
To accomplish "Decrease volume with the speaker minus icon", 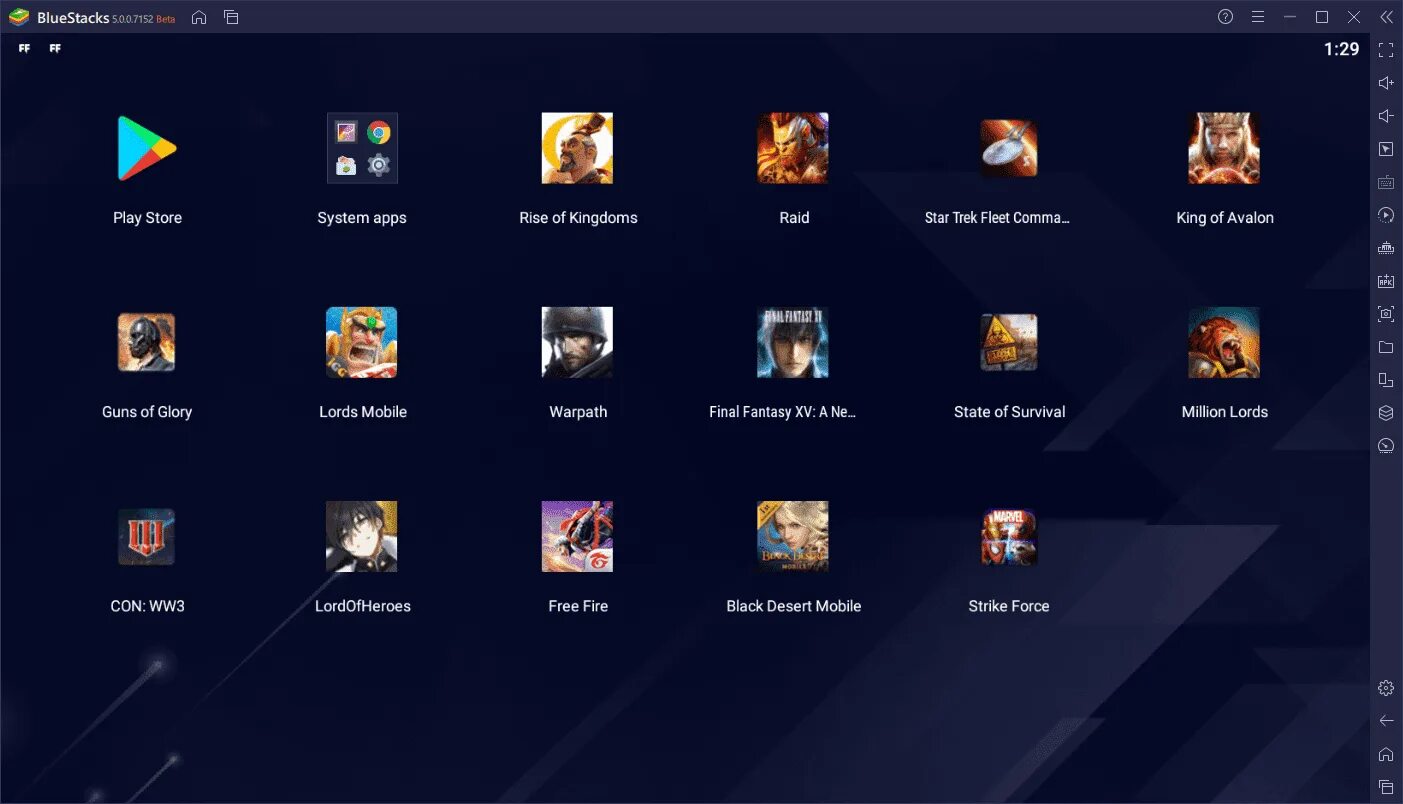I will click(1386, 116).
